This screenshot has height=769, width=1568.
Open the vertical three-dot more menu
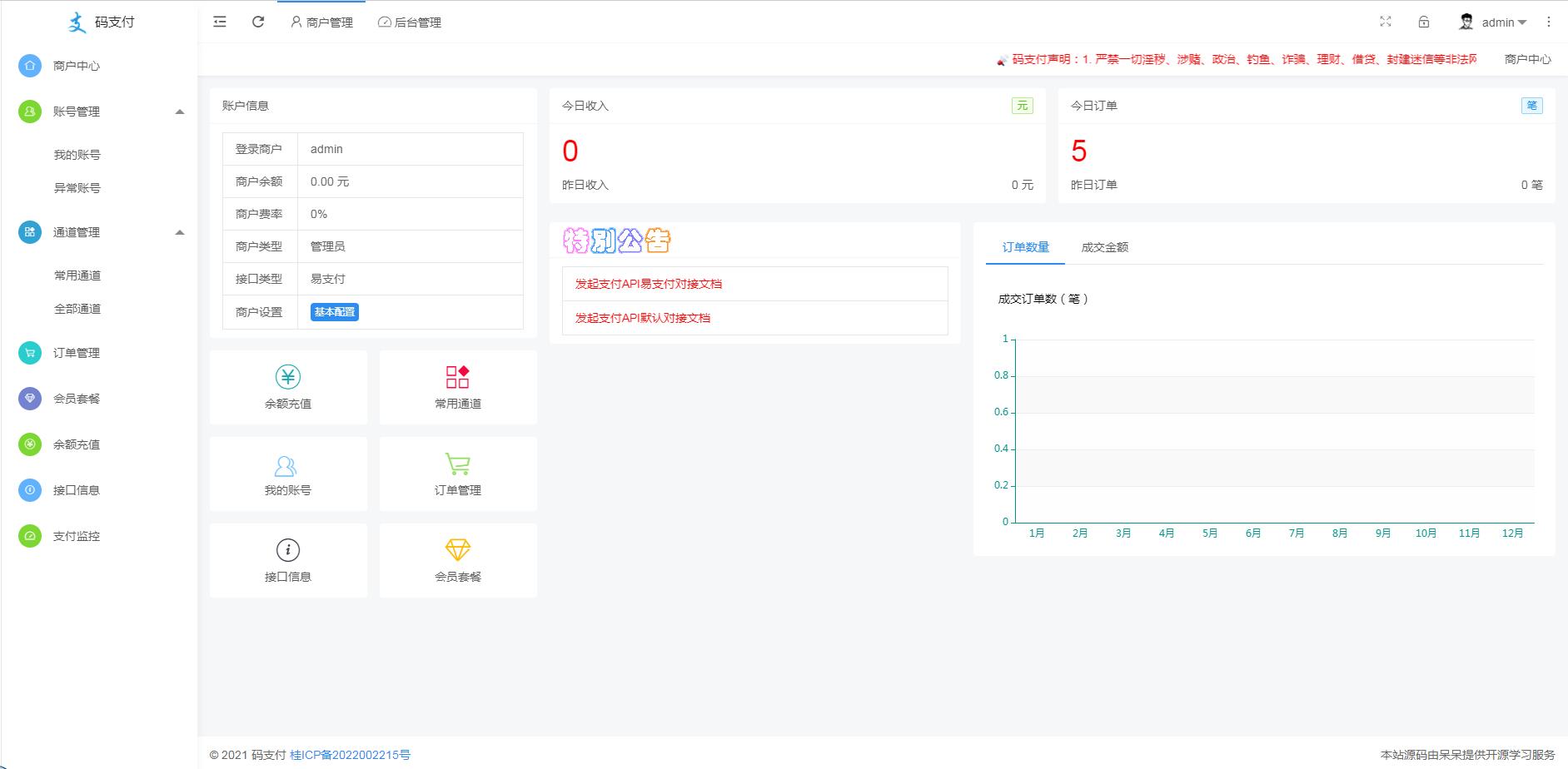tap(1549, 22)
